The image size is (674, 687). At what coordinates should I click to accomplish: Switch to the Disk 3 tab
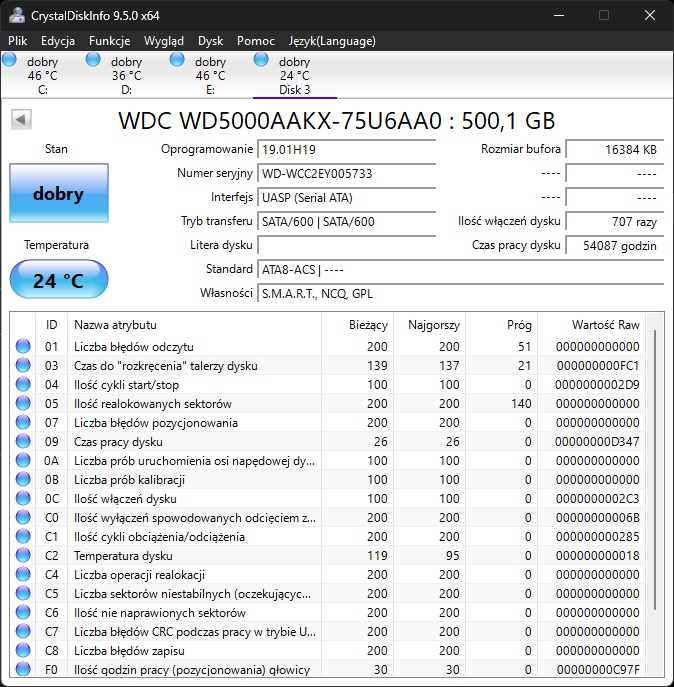point(294,75)
